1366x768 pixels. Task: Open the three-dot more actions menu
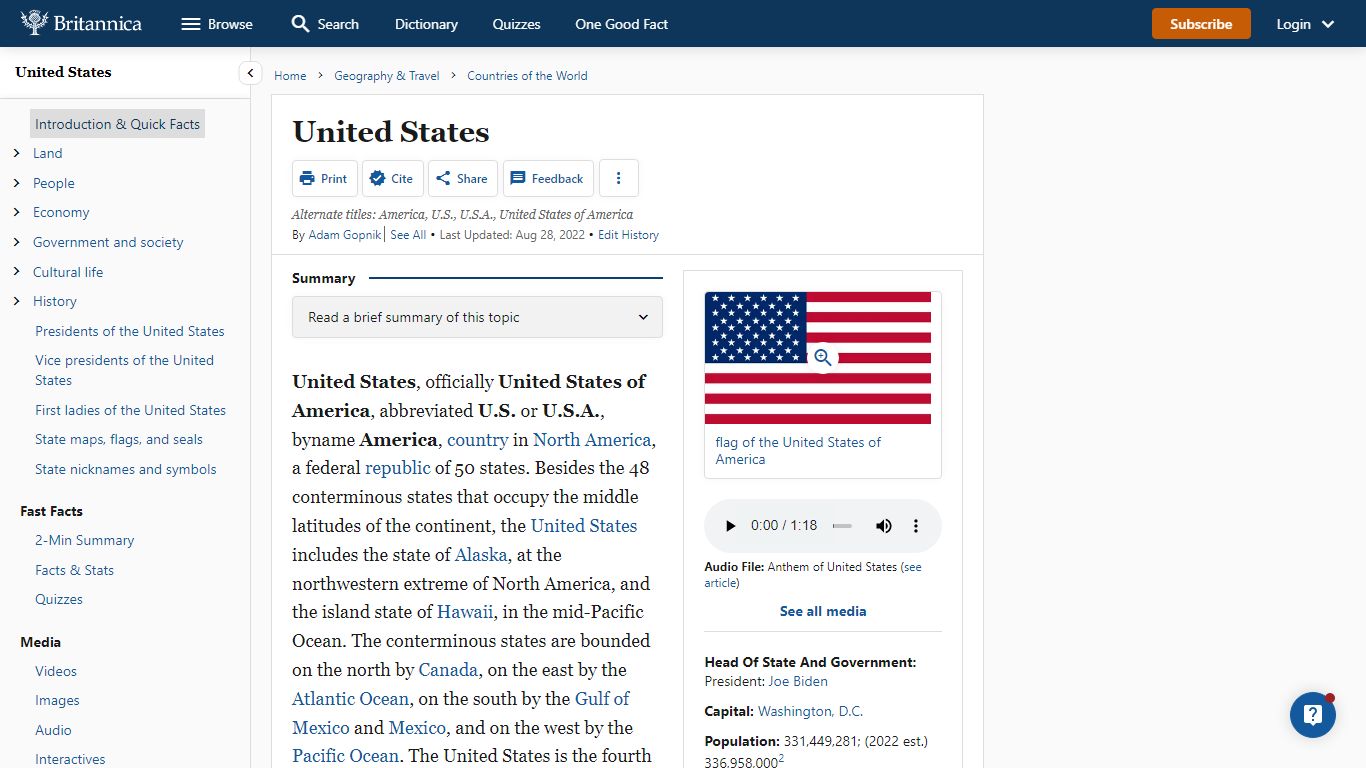pos(619,178)
